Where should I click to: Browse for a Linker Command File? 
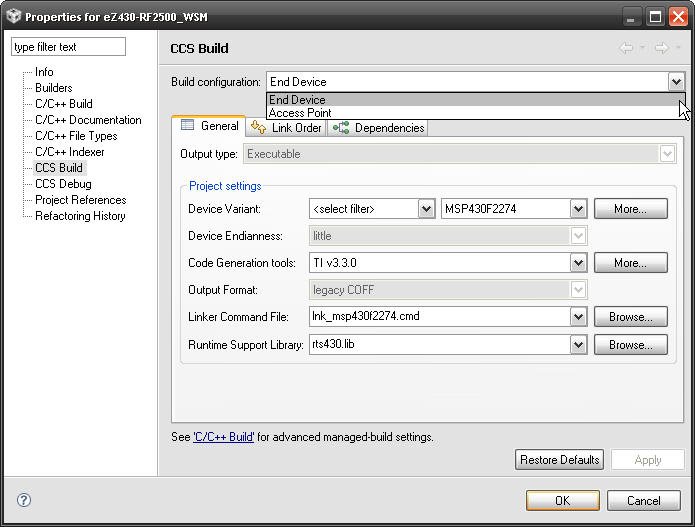pos(630,317)
